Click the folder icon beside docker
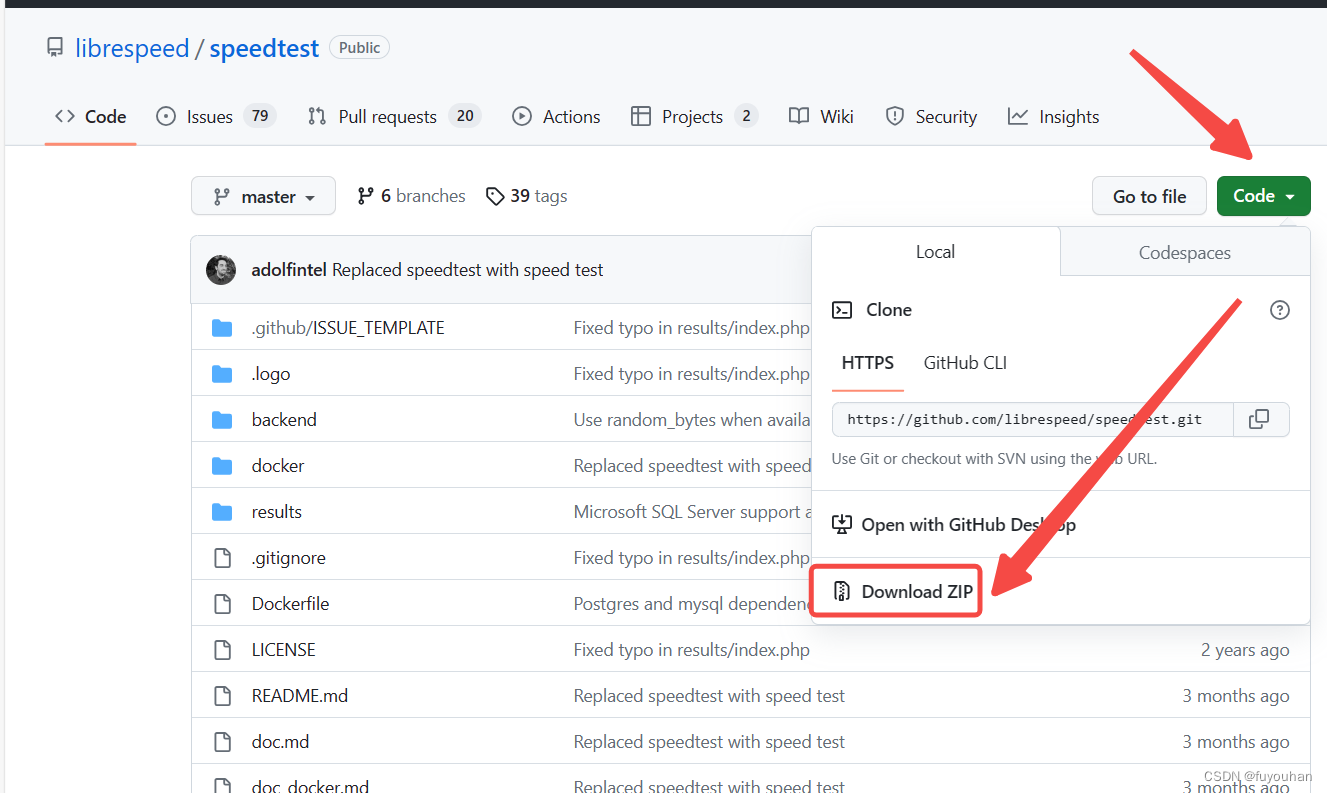The width and height of the screenshot is (1327, 793). coord(222,466)
